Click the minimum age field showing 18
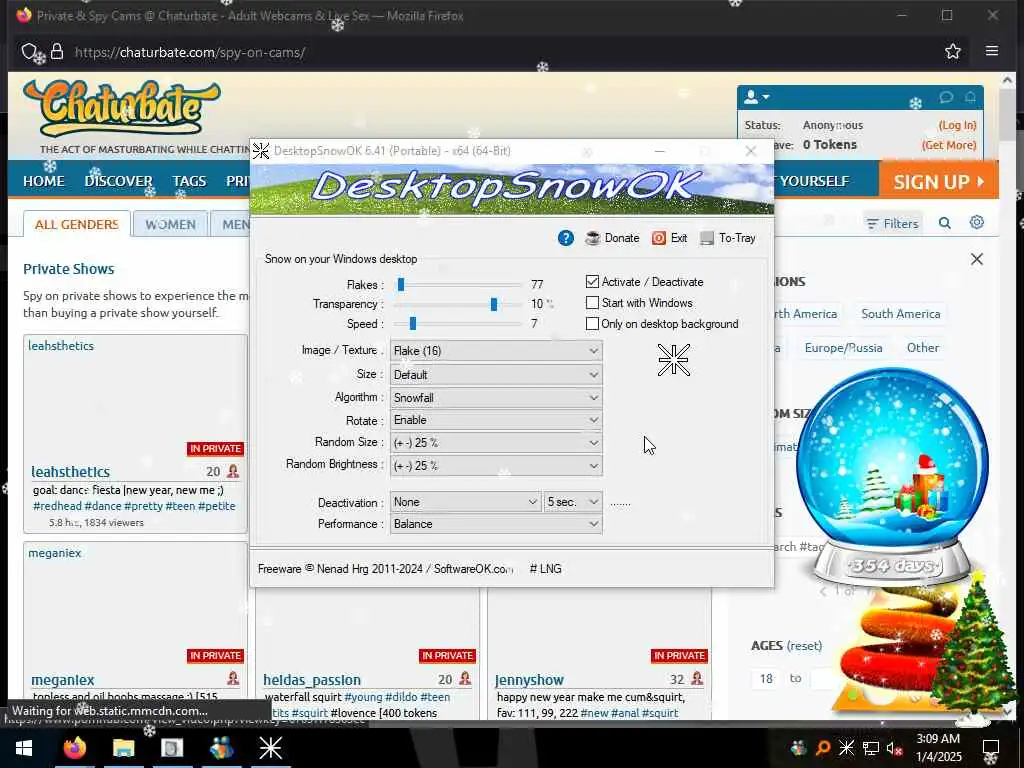This screenshot has height=768, width=1024. [x=766, y=679]
